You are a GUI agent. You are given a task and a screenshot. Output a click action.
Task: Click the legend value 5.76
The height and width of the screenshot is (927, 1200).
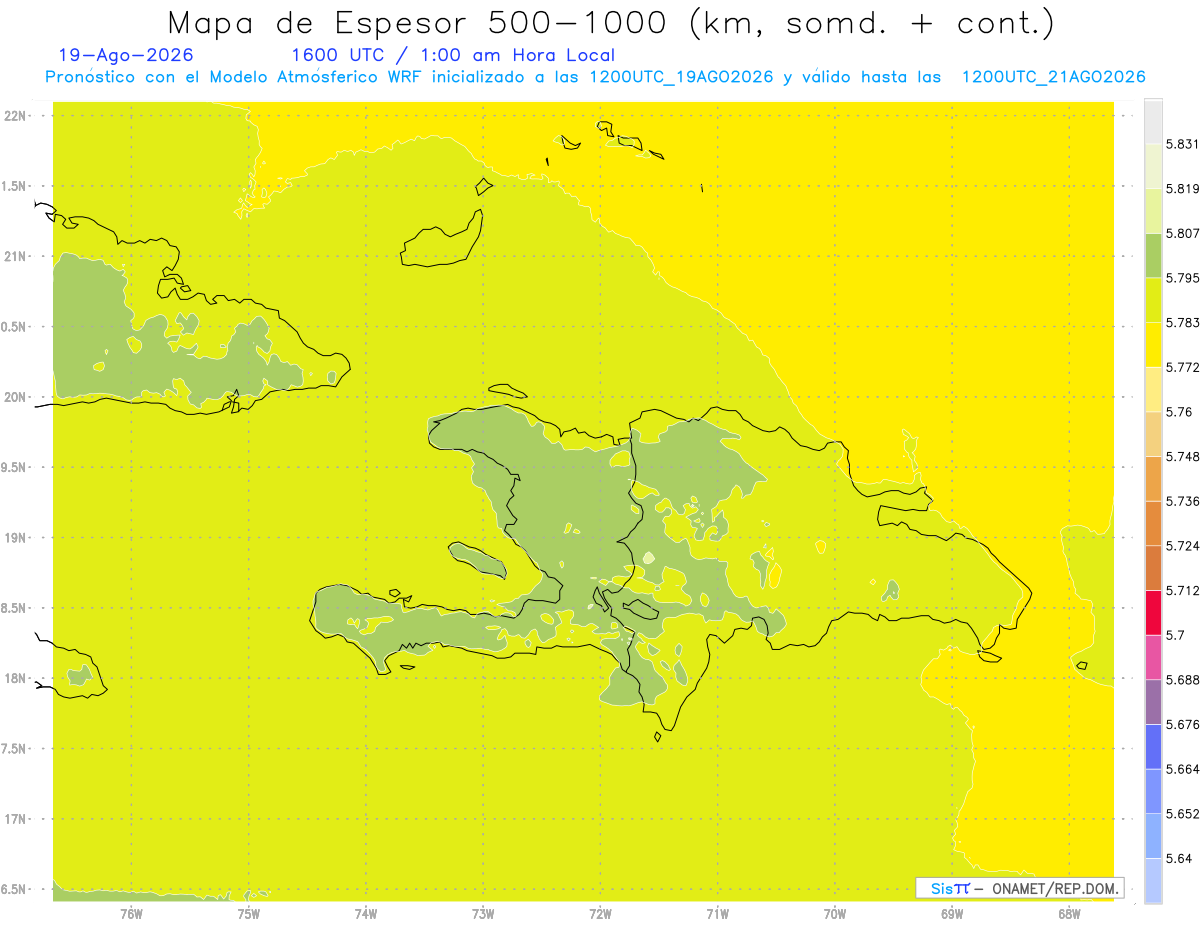1179,411
